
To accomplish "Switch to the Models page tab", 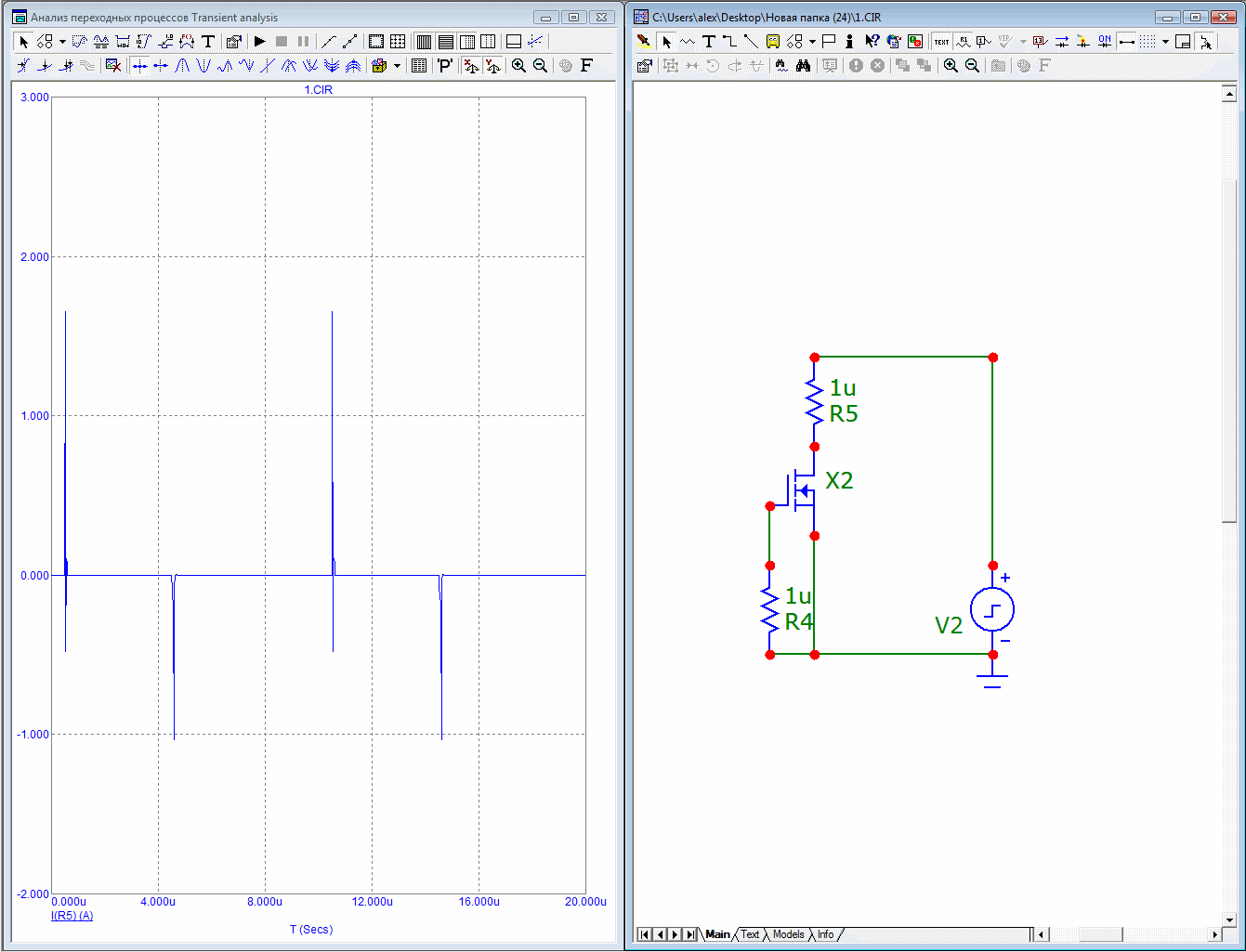I will pos(789,934).
